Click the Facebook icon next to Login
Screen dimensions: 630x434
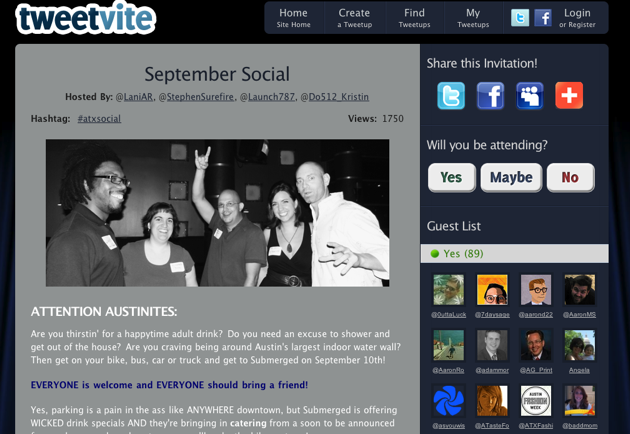coord(543,18)
